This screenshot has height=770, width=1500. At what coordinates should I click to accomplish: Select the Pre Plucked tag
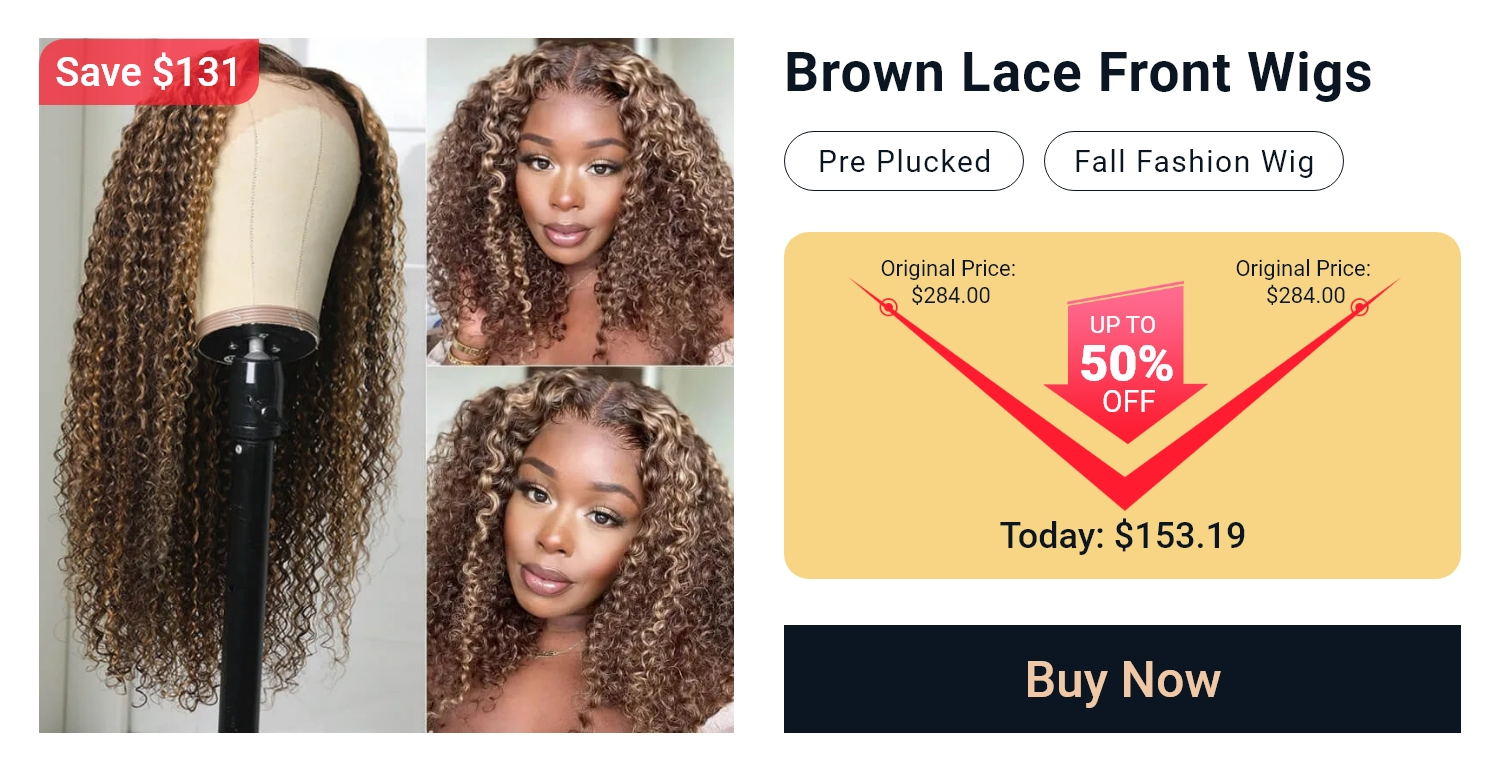click(904, 161)
